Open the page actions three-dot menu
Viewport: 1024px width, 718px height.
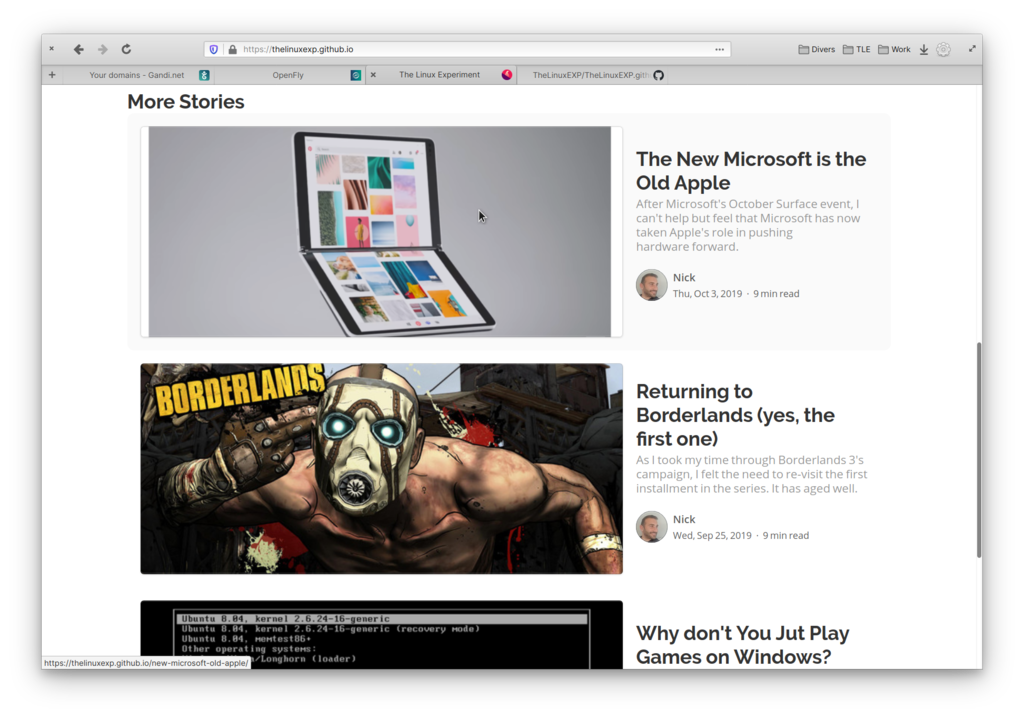720,50
